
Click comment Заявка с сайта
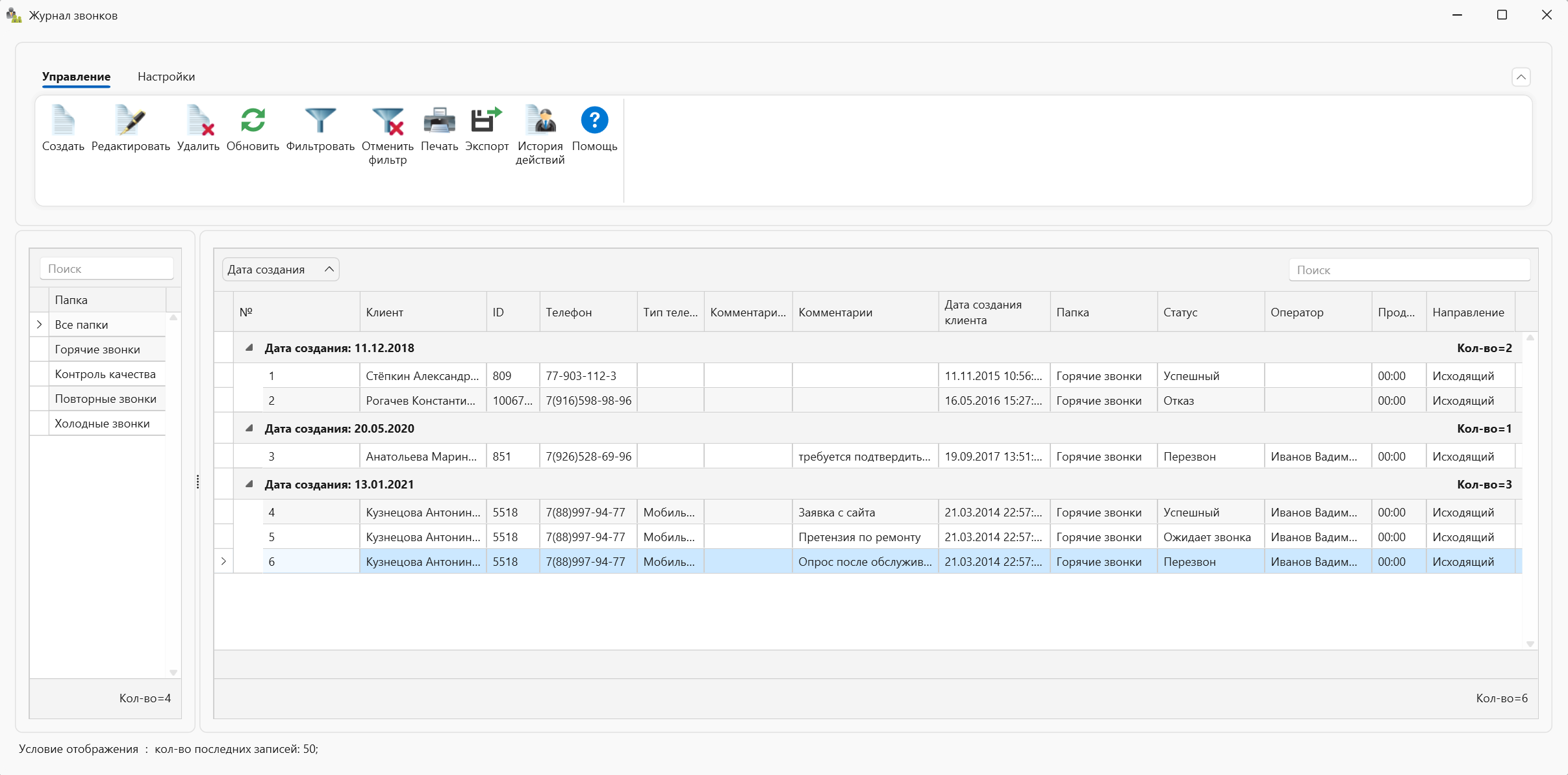click(x=865, y=513)
